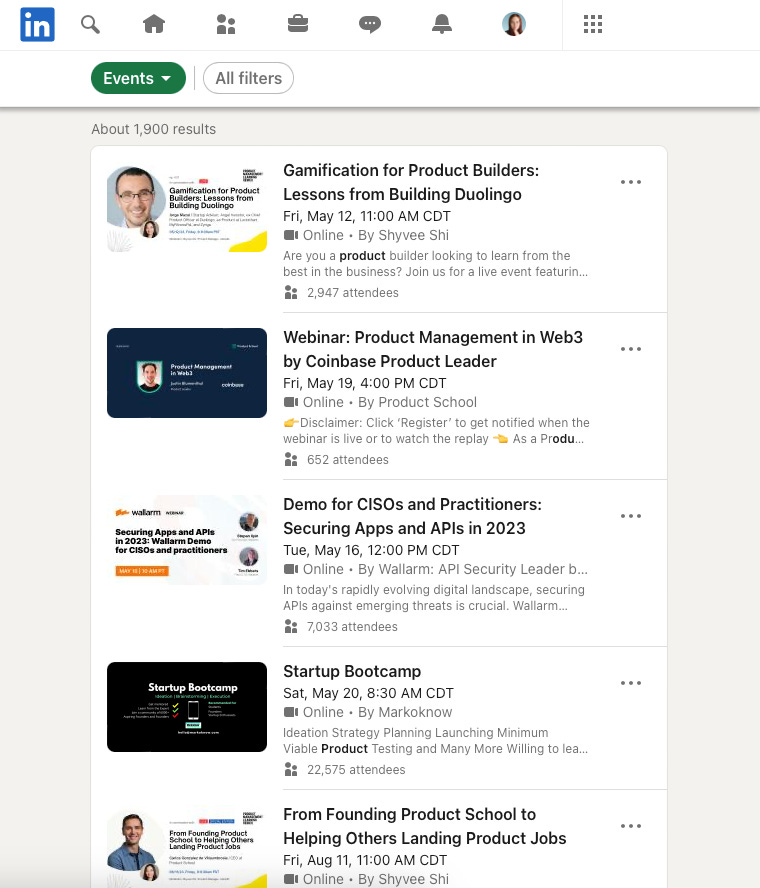
Task: Click video icon on Wallarm event Online row
Action: [x=291, y=569]
